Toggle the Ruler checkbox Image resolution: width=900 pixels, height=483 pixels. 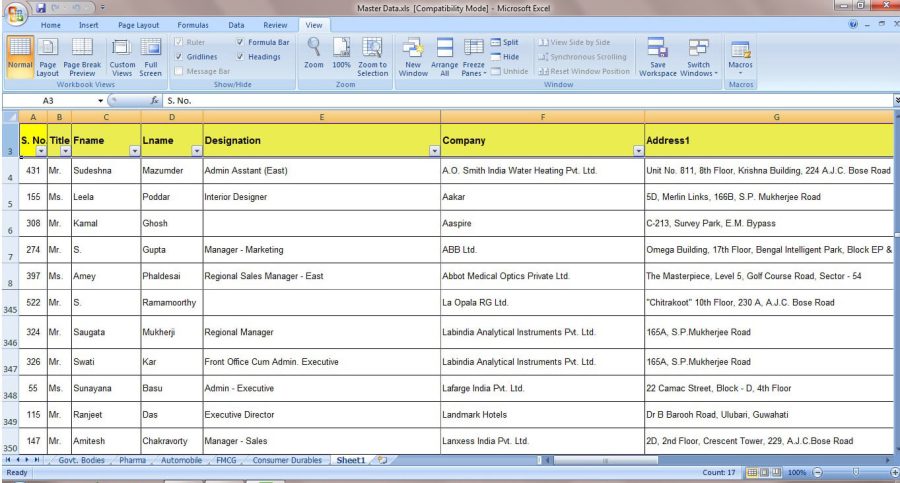[179, 42]
